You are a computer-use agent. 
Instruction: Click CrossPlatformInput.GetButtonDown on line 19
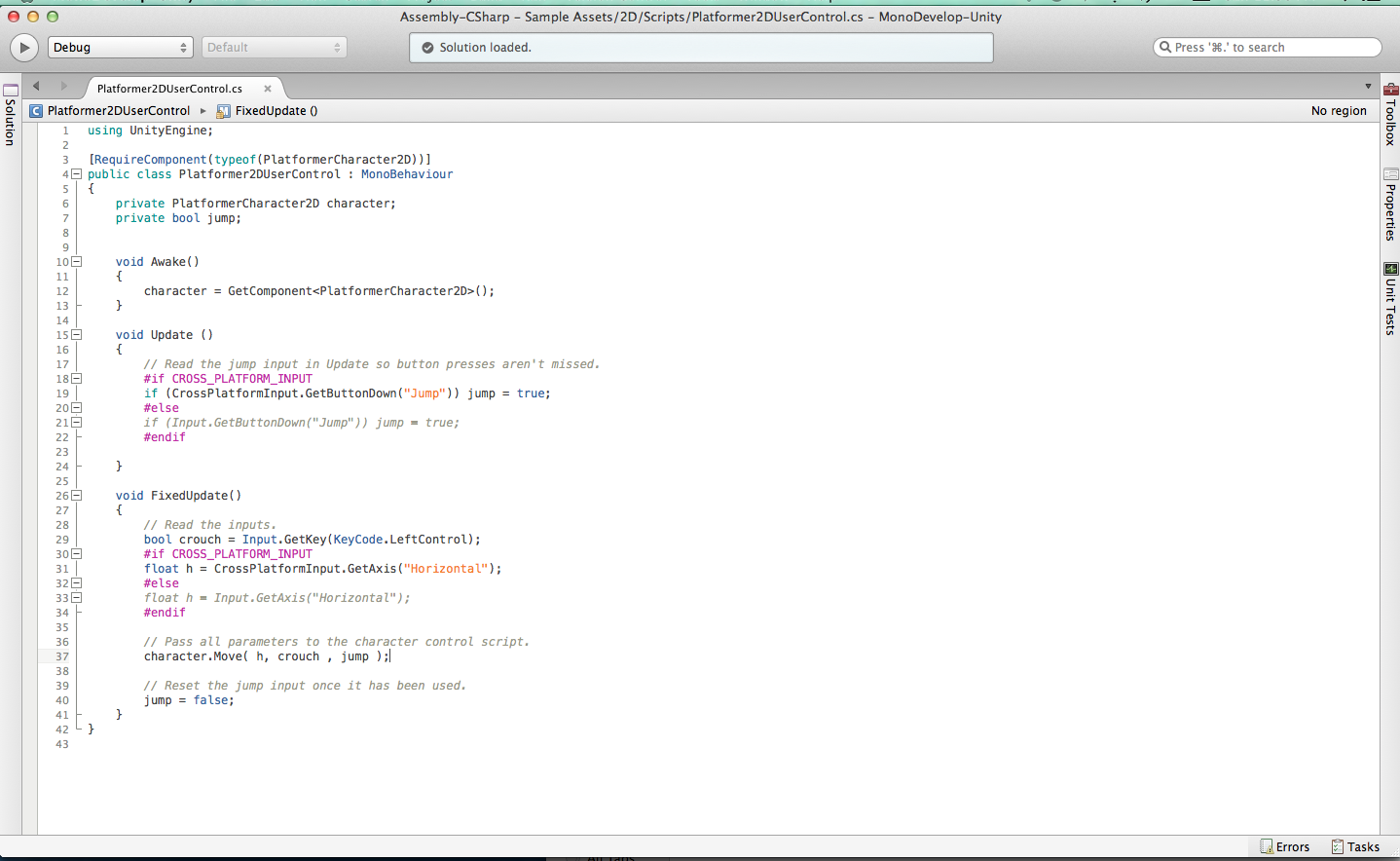point(284,393)
